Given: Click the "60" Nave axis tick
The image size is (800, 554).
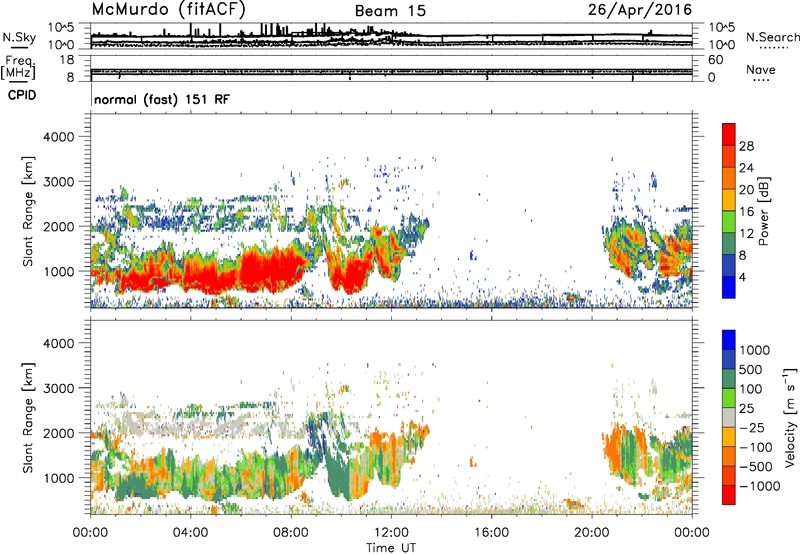Looking at the screenshot, I should coord(715,60).
